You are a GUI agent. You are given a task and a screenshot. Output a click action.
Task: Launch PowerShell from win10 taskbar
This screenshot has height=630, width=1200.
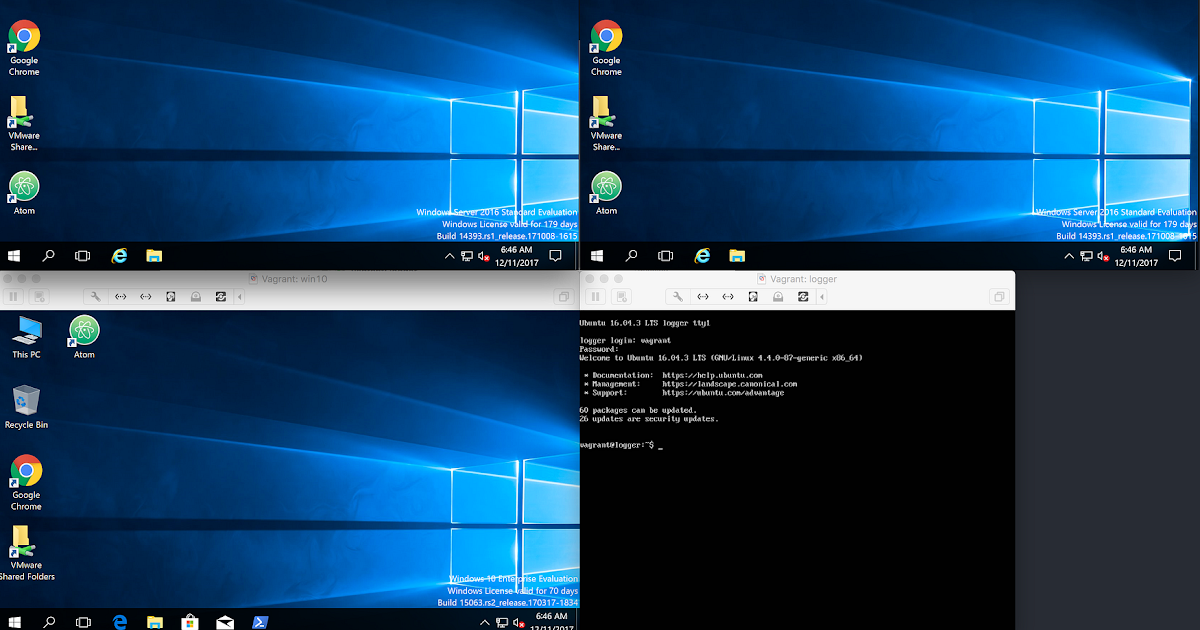click(x=258, y=621)
